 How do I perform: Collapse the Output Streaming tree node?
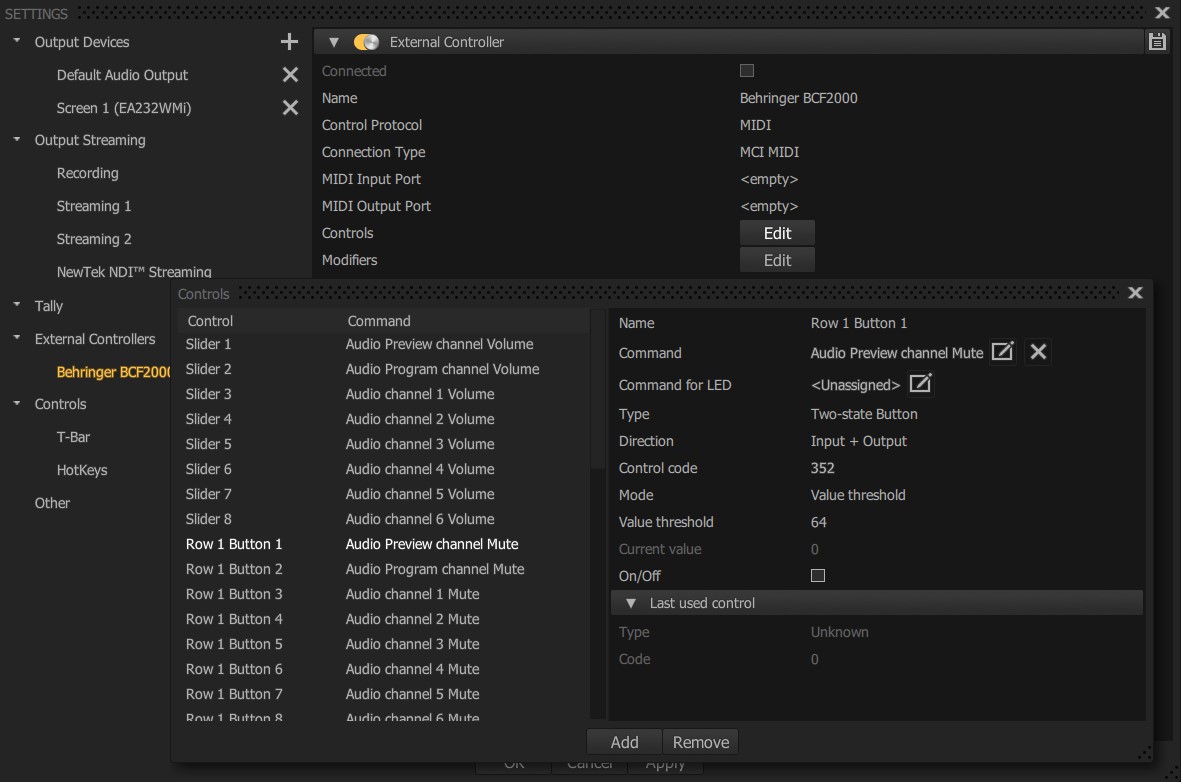click(x=17, y=139)
